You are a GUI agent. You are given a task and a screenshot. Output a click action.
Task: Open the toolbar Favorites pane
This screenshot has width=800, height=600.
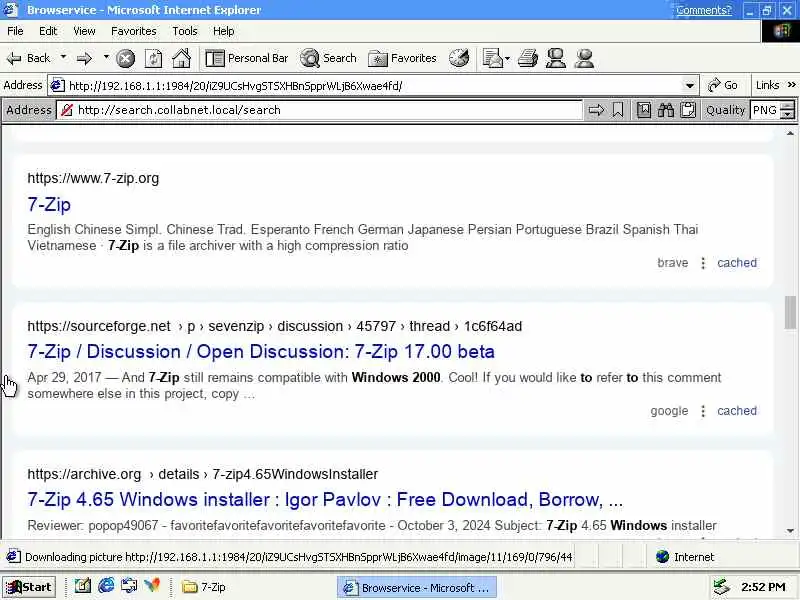[x=403, y=58]
